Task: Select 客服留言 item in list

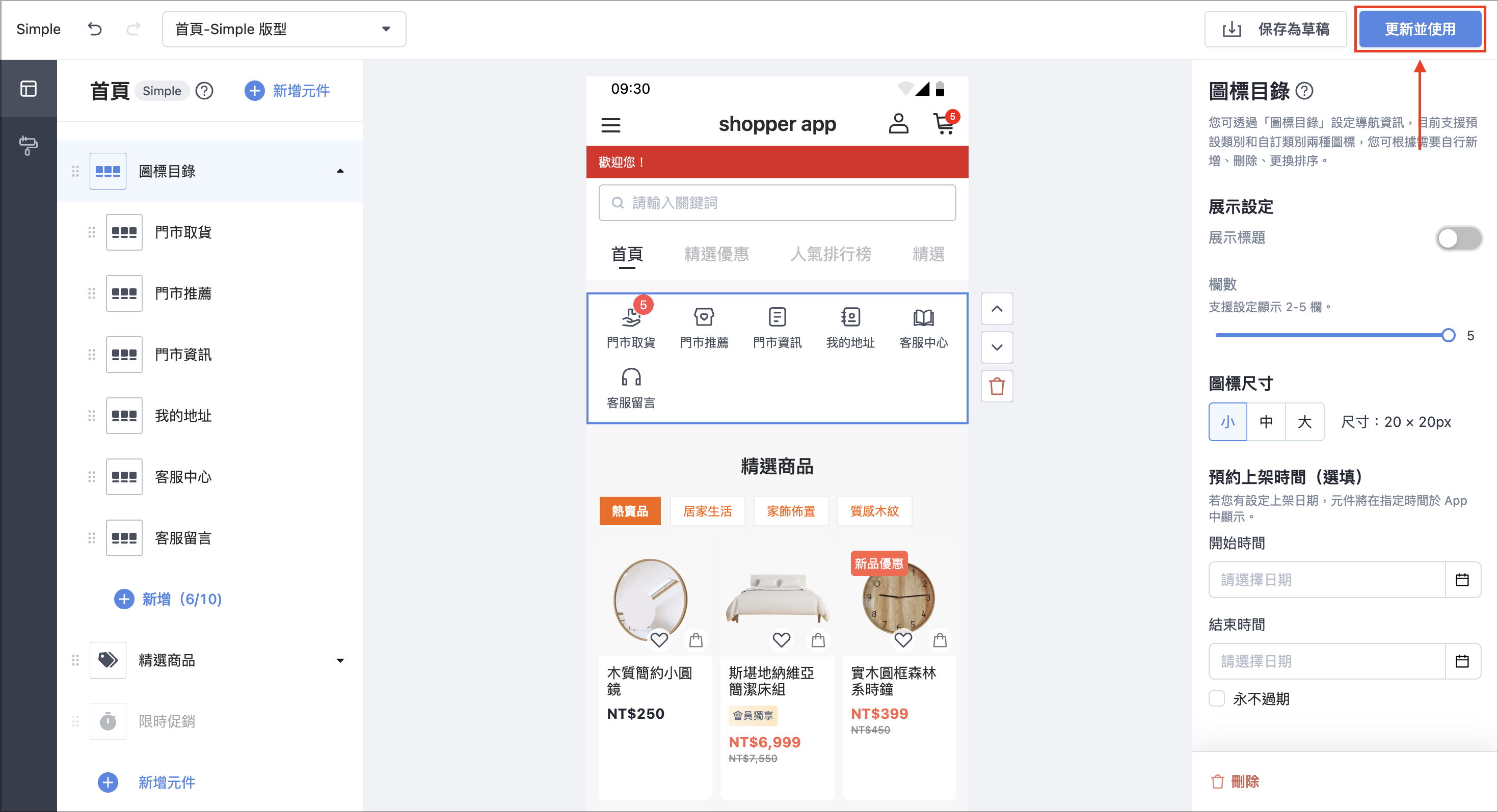Action: (210, 538)
